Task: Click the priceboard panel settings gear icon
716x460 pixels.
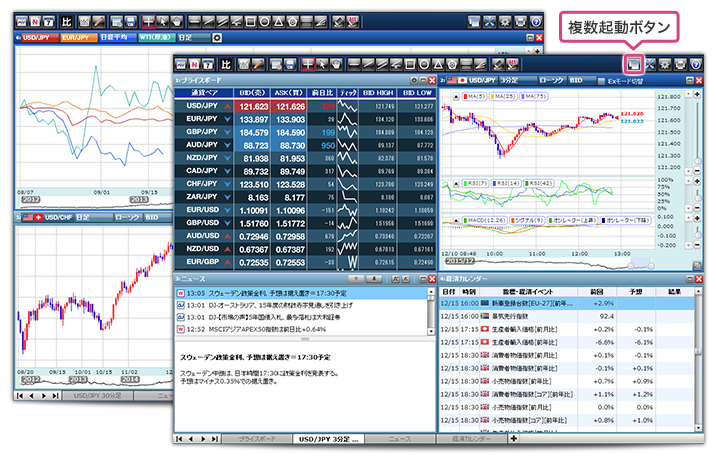Action: coord(414,80)
